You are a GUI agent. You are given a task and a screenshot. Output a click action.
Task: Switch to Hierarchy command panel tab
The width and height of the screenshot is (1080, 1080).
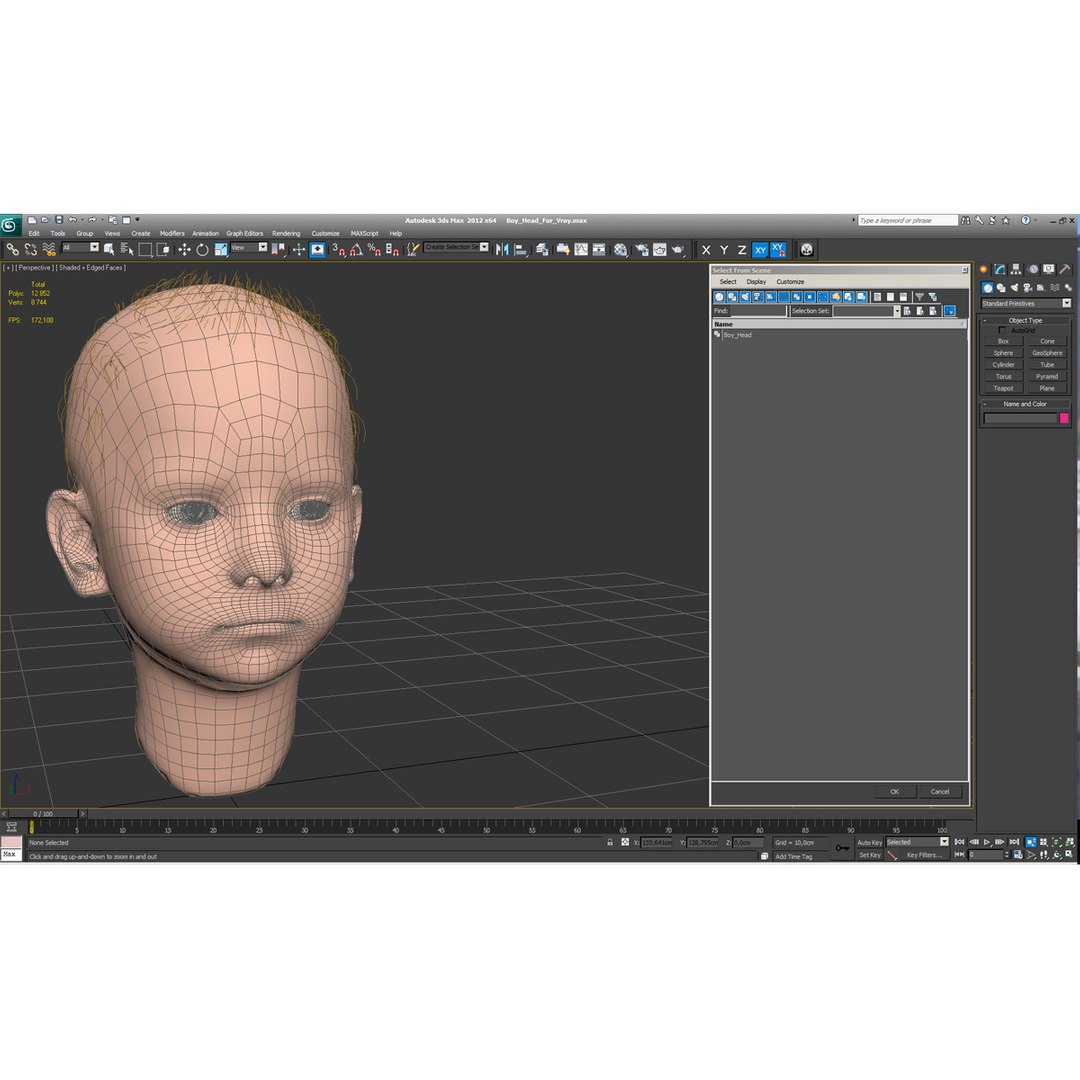pyautogui.click(x=1016, y=269)
